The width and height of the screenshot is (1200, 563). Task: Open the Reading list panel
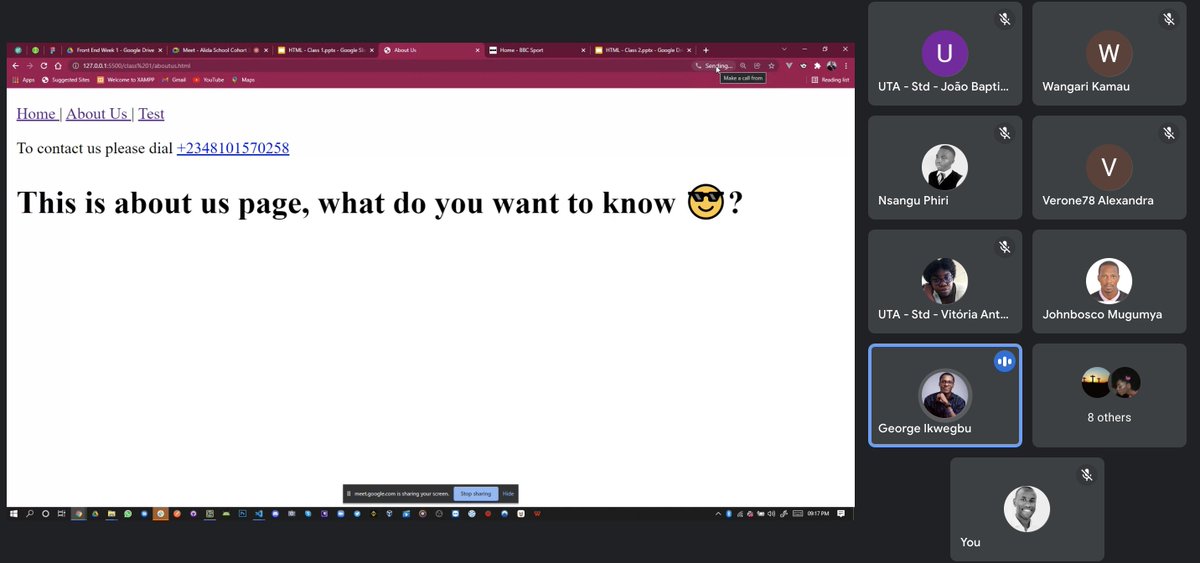coord(831,80)
